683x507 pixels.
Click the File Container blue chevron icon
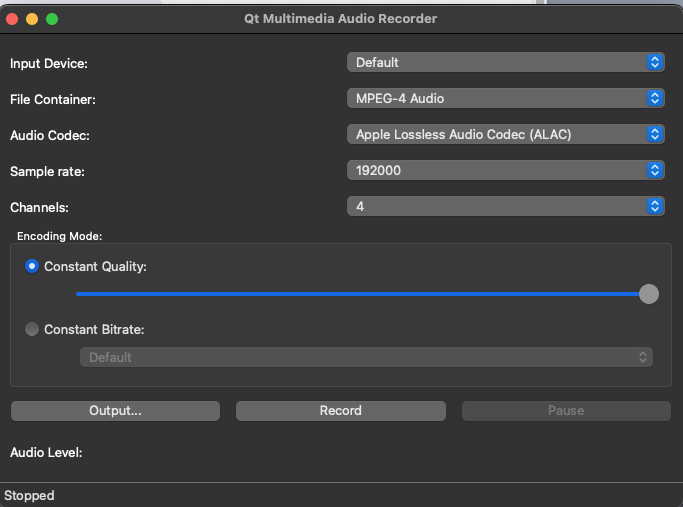655,98
